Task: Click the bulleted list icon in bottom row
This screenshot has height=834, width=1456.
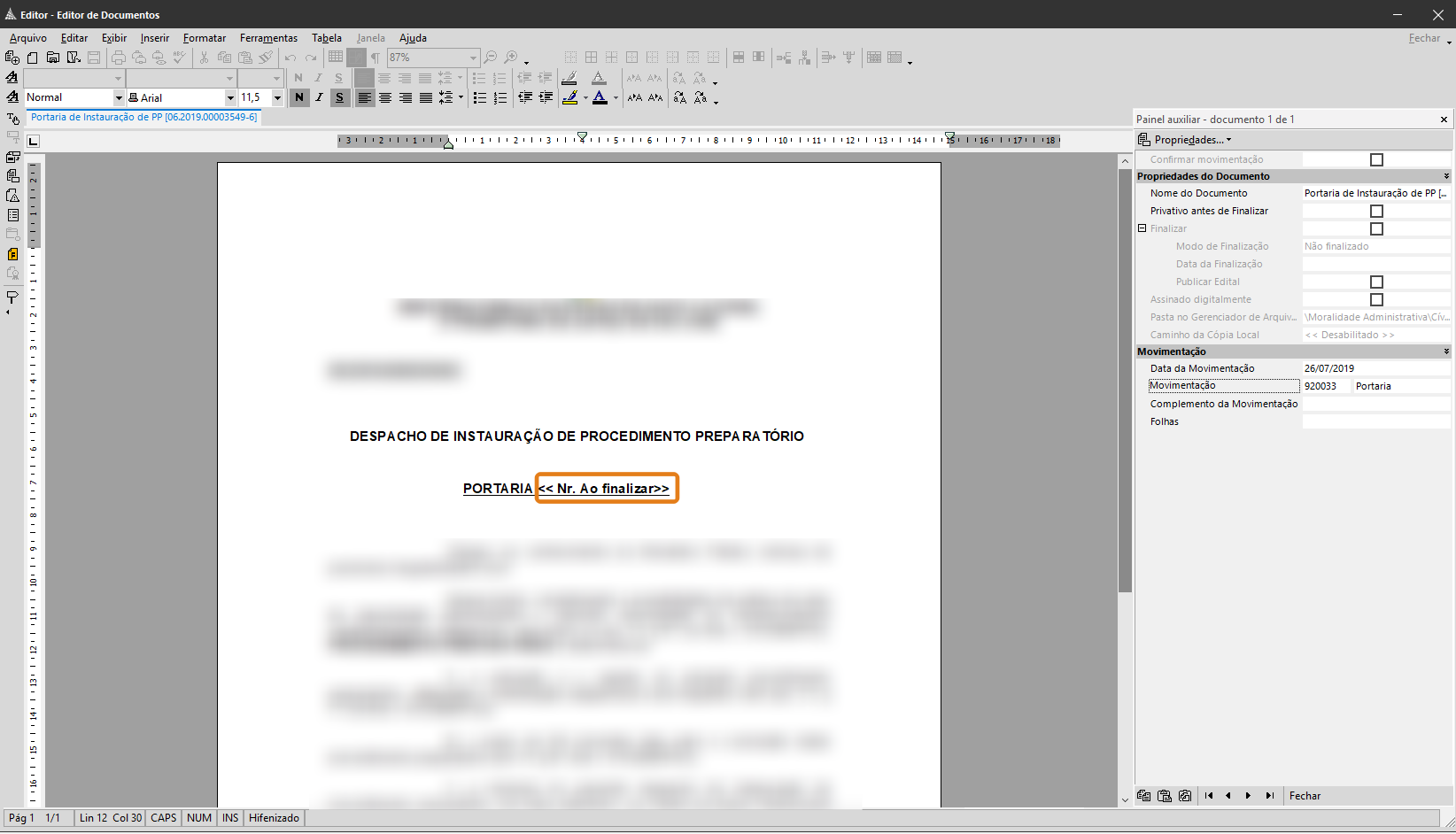Action: coord(480,97)
